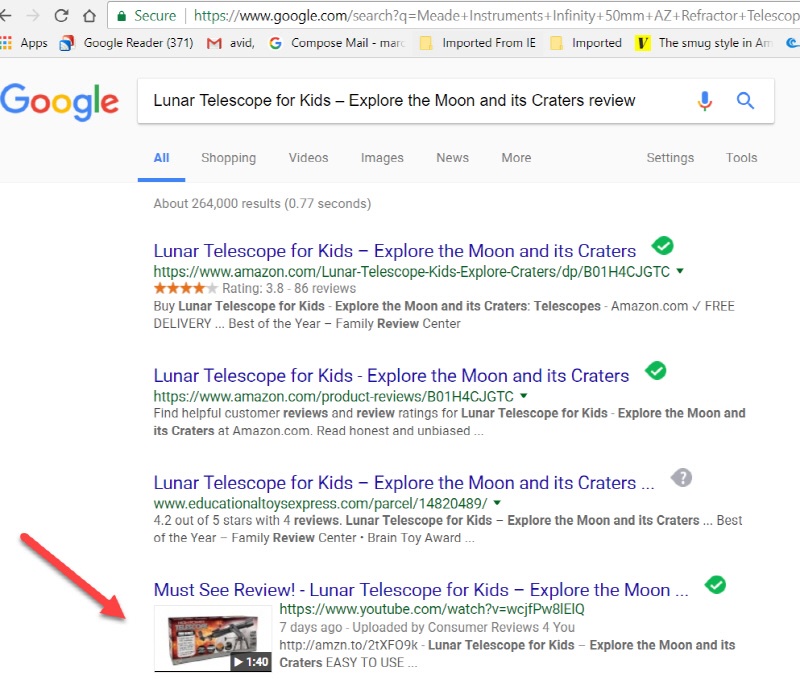Expand the dropdown arrow after educationaltoysexpress URL
The image size is (800, 695).
click(497, 503)
